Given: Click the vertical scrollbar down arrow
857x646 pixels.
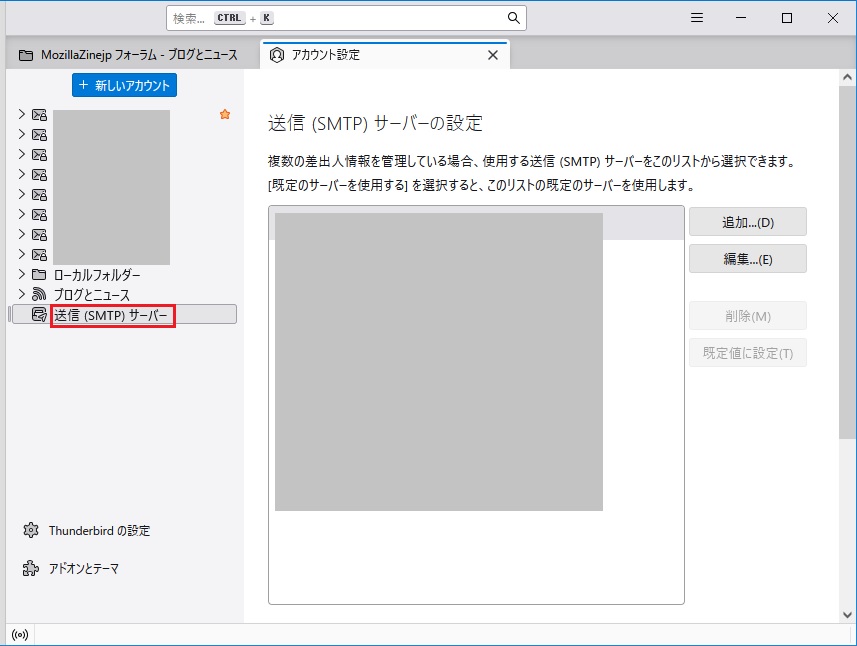Looking at the screenshot, I should point(848,615).
